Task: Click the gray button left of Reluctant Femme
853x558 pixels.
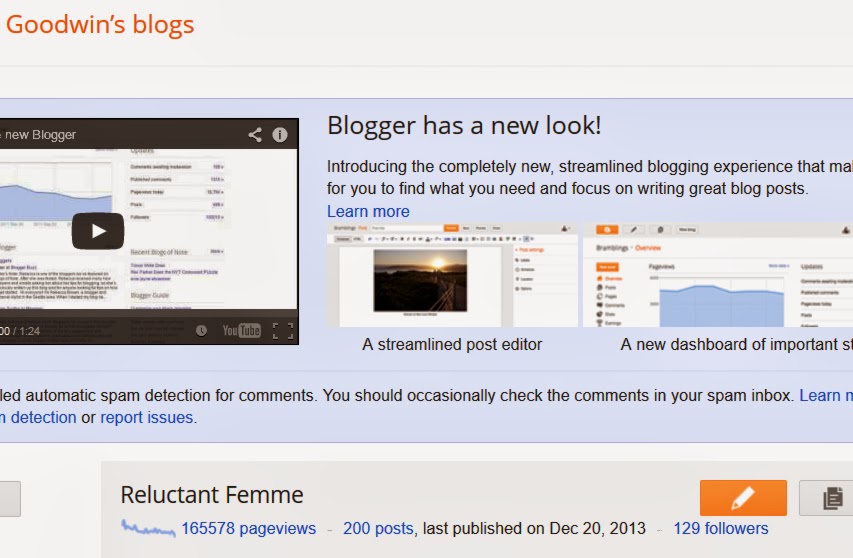Action: coord(10,499)
